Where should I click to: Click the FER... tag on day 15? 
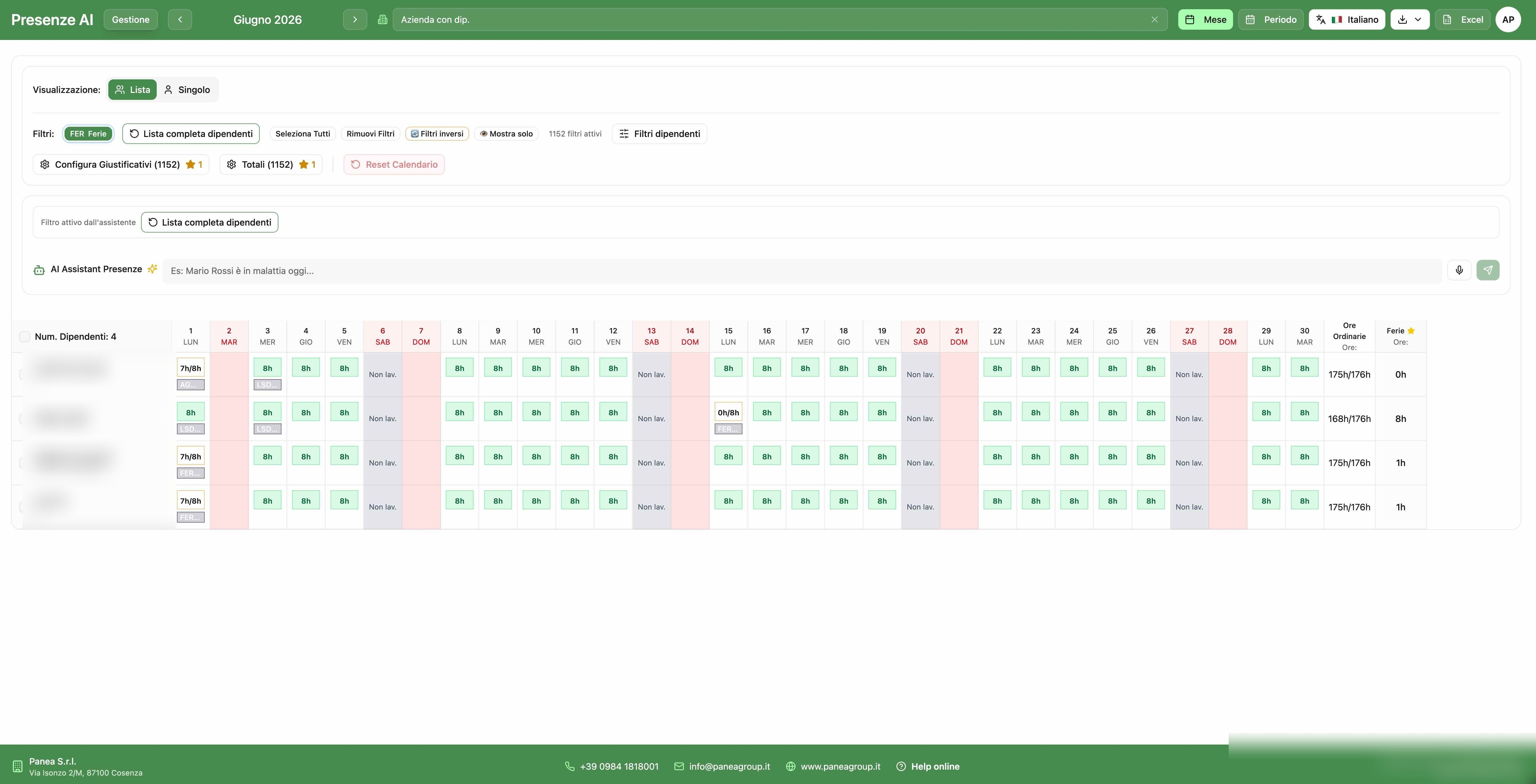coord(728,429)
